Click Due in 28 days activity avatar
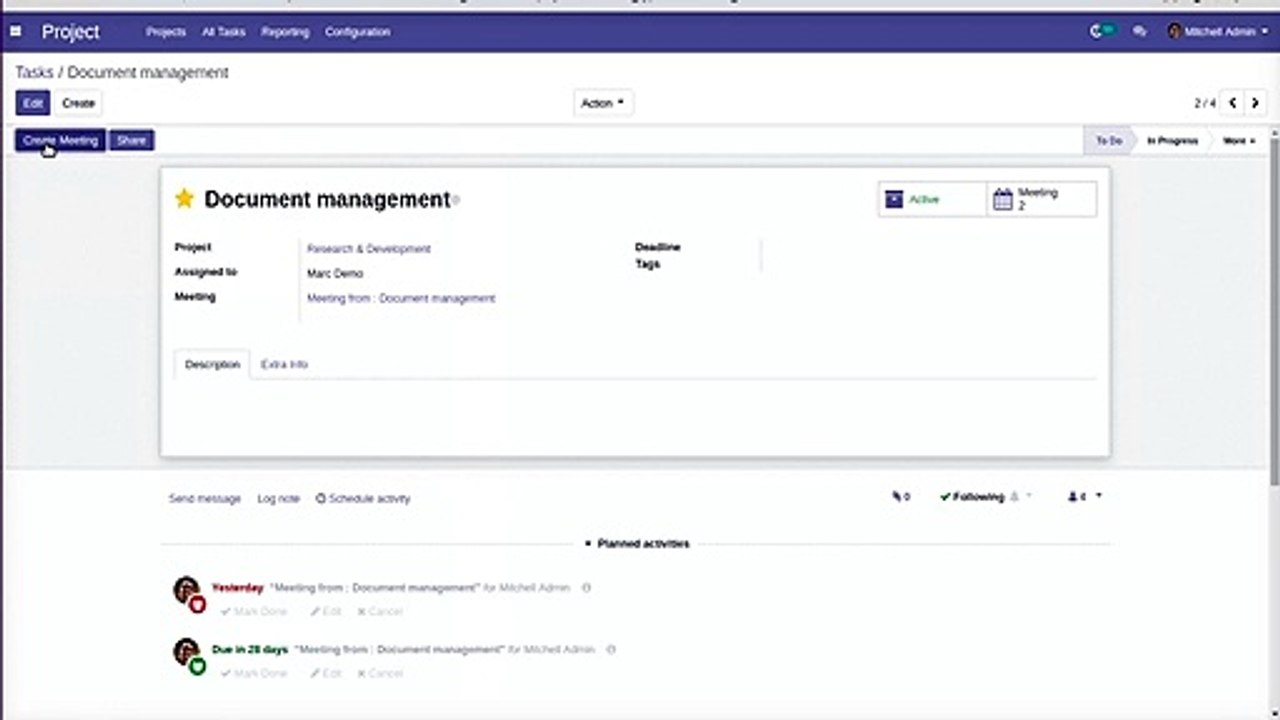Screen dimensions: 1280x720 tap(186, 652)
